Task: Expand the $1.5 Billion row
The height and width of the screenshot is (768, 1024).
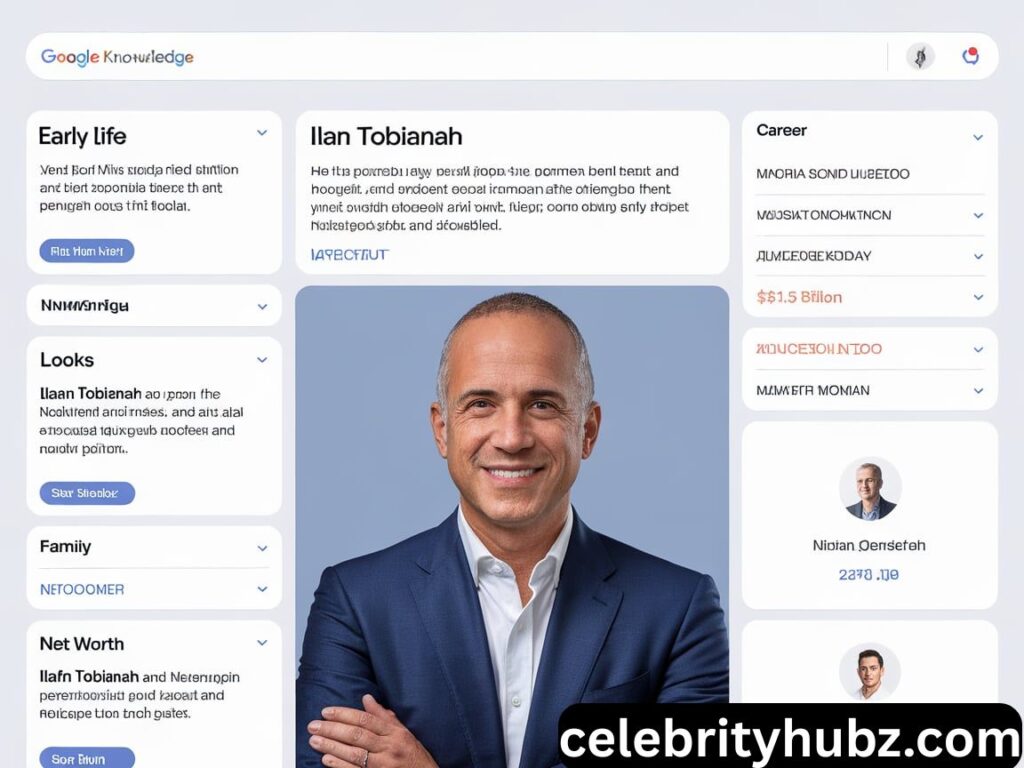Action: click(x=870, y=297)
